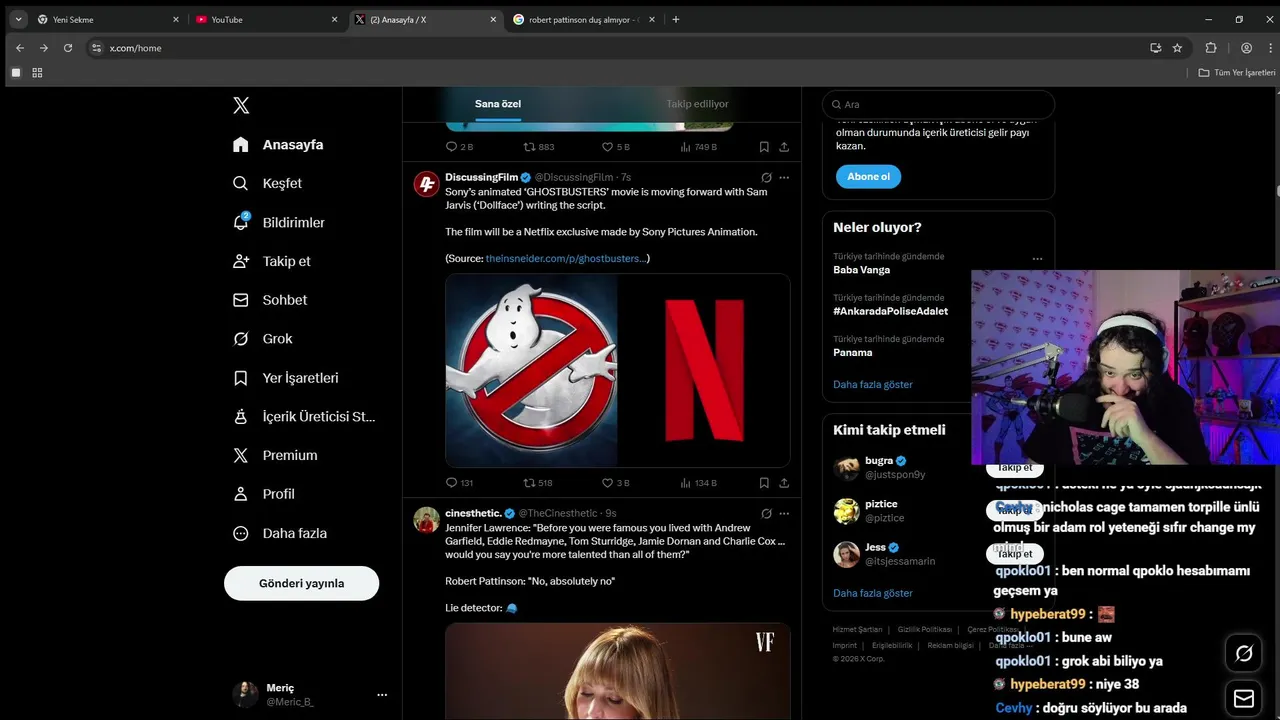The height and width of the screenshot is (720, 1280).
Task: Open Baba Vanga trending topic
Action: [x=862, y=270]
